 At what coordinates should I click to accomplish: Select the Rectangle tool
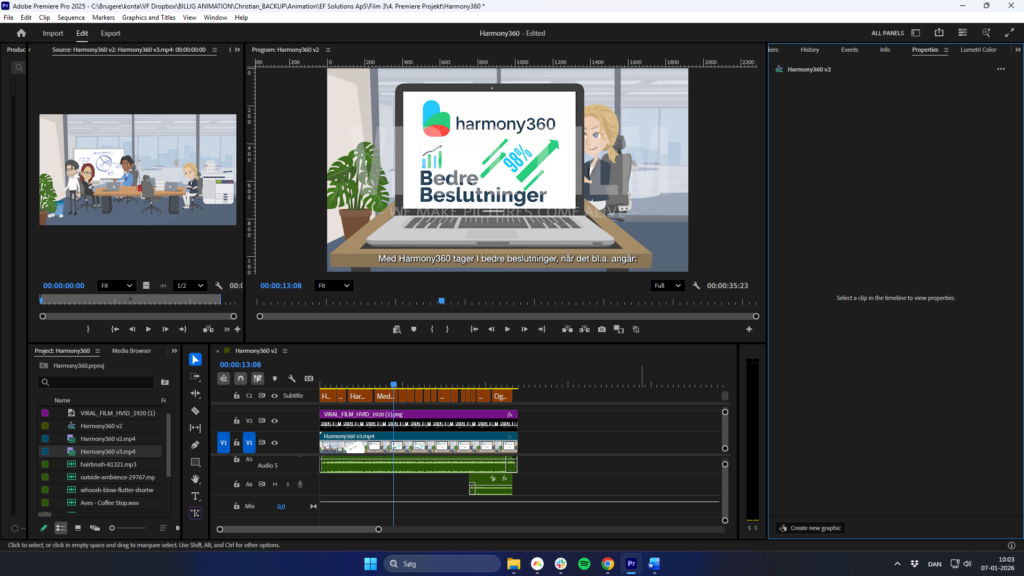coord(195,462)
